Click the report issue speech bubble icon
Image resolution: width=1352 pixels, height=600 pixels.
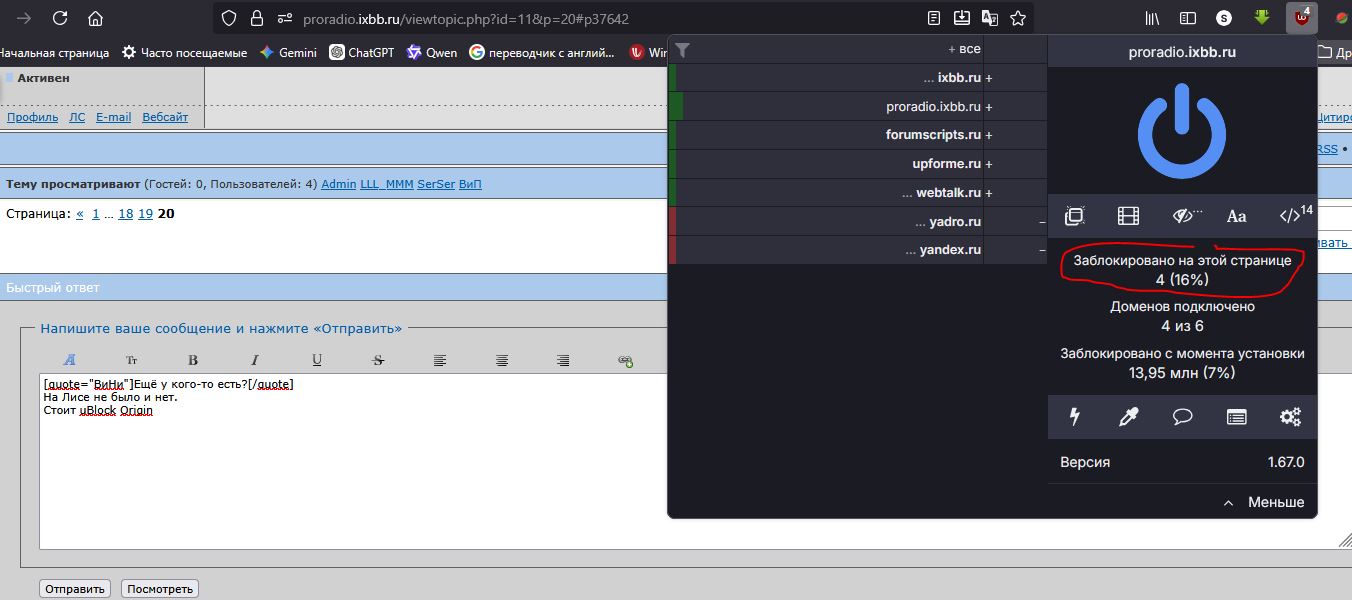(x=1182, y=417)
